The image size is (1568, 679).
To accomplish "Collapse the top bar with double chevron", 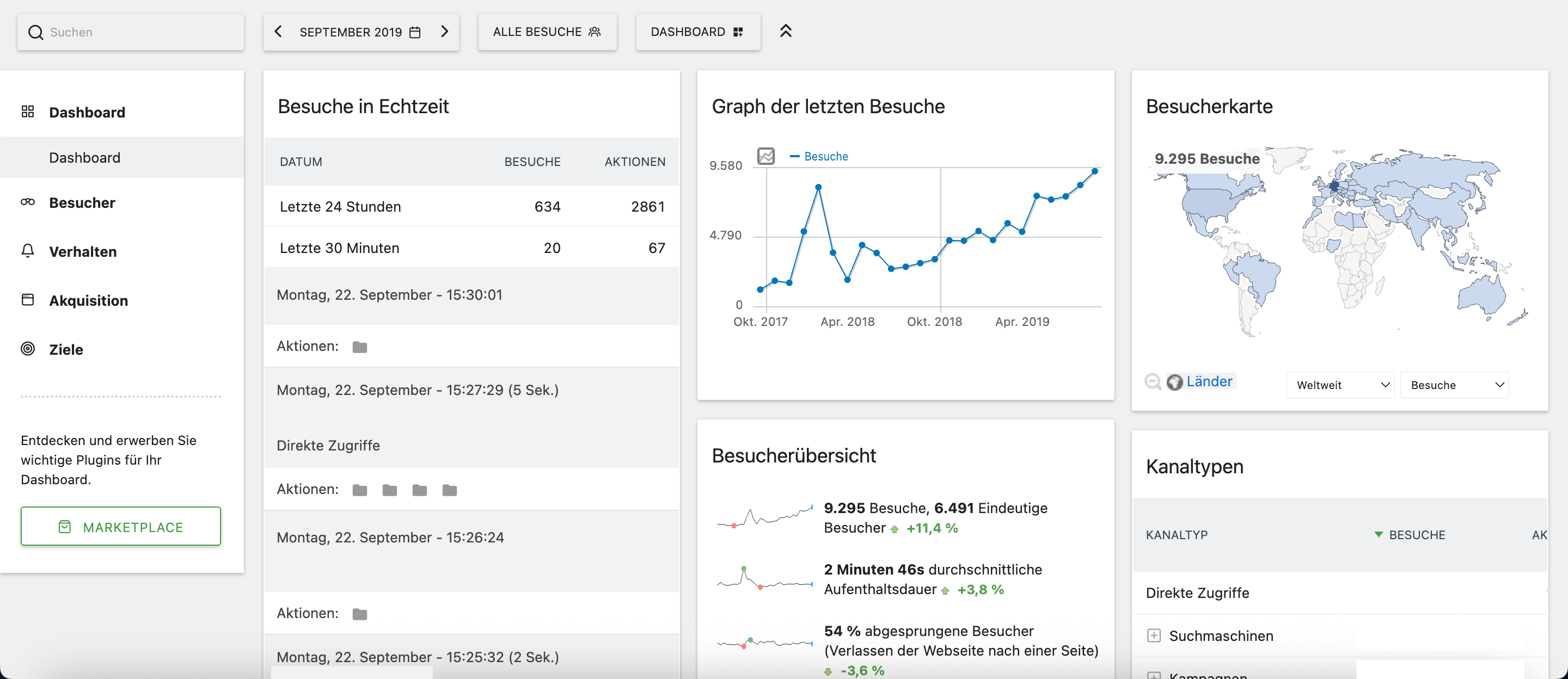I will pos(785,31).
